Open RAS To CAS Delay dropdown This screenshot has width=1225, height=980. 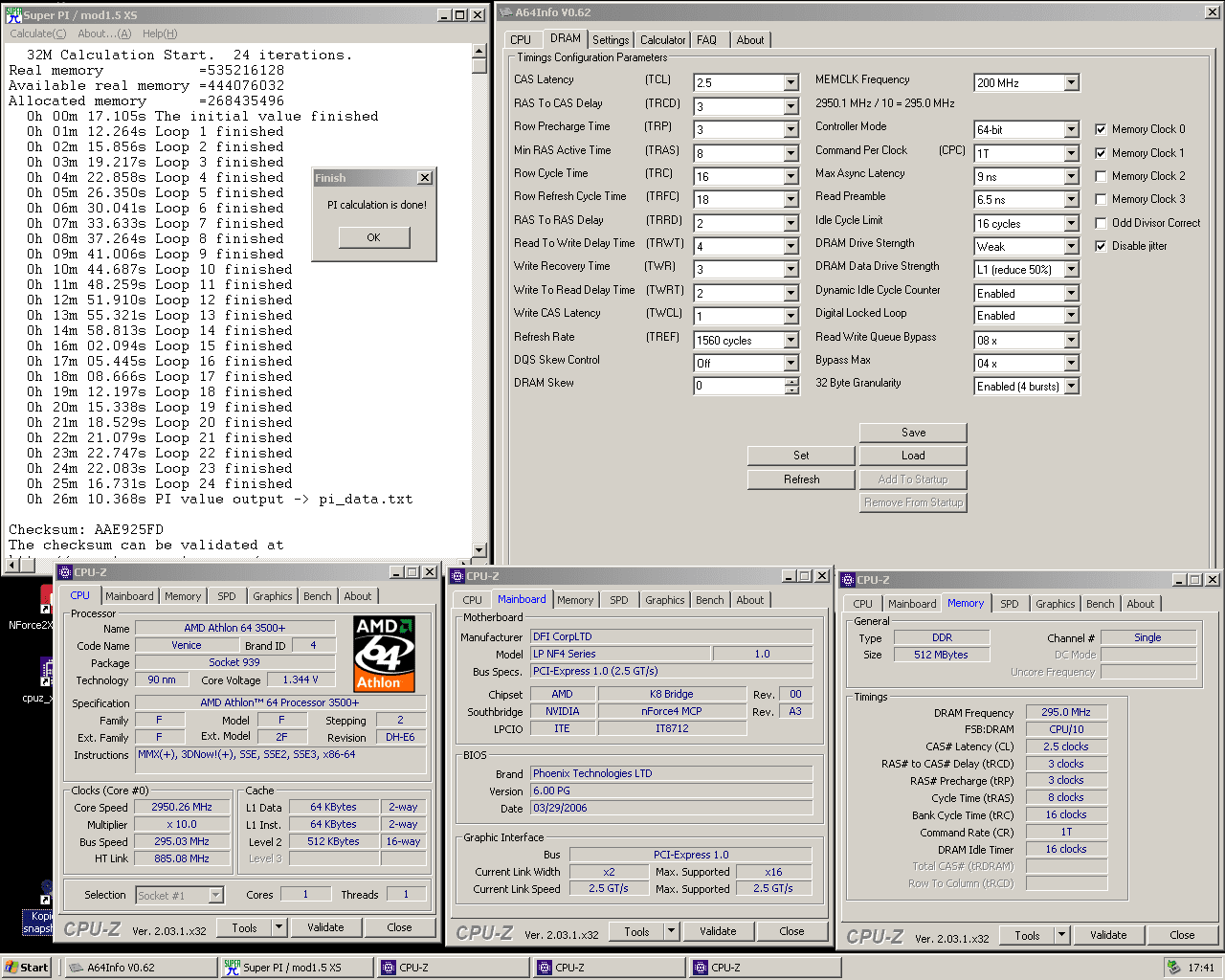[791, 106]
